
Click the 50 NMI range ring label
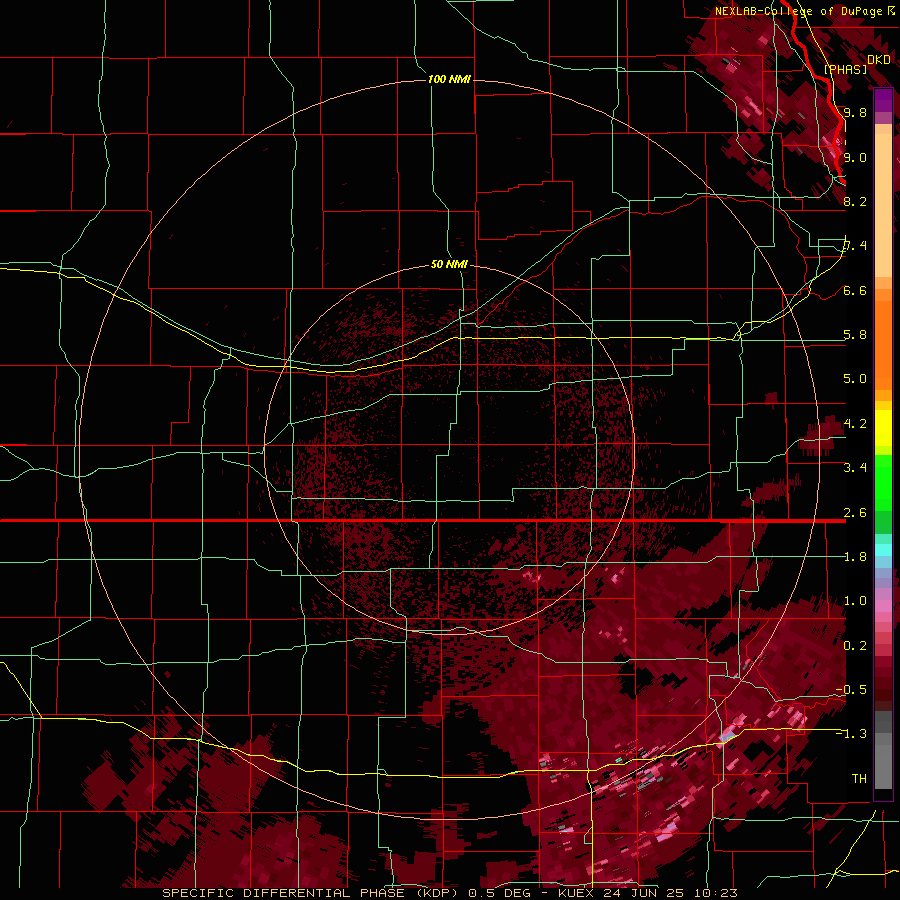(449, 264)
